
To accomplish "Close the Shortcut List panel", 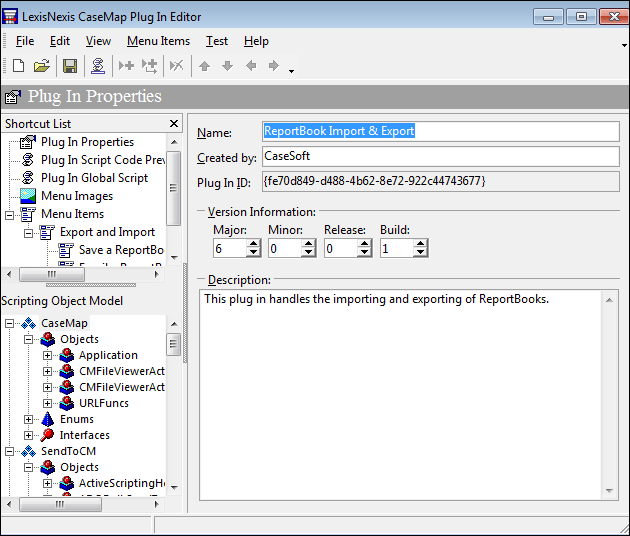I will tap(174, 124).
